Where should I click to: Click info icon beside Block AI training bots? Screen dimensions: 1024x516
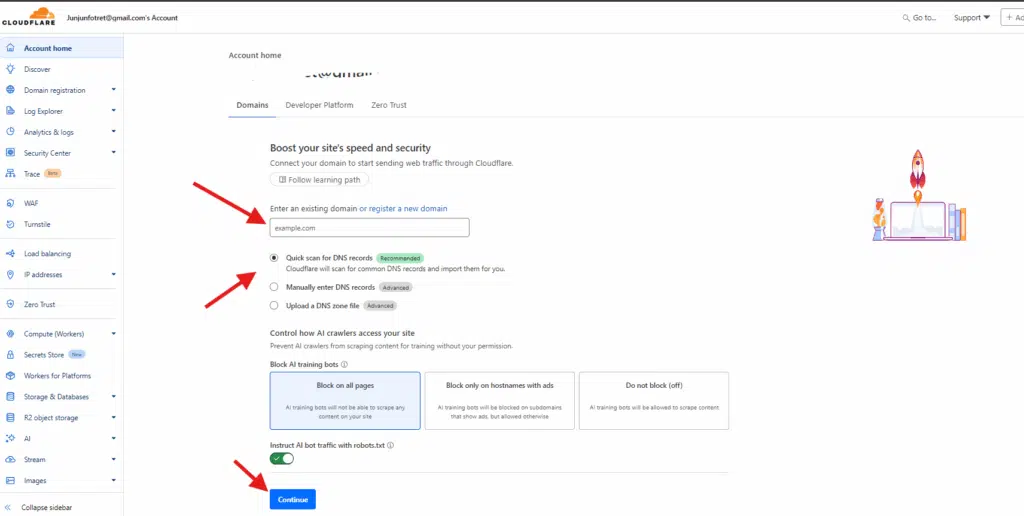tap(344, 364)
